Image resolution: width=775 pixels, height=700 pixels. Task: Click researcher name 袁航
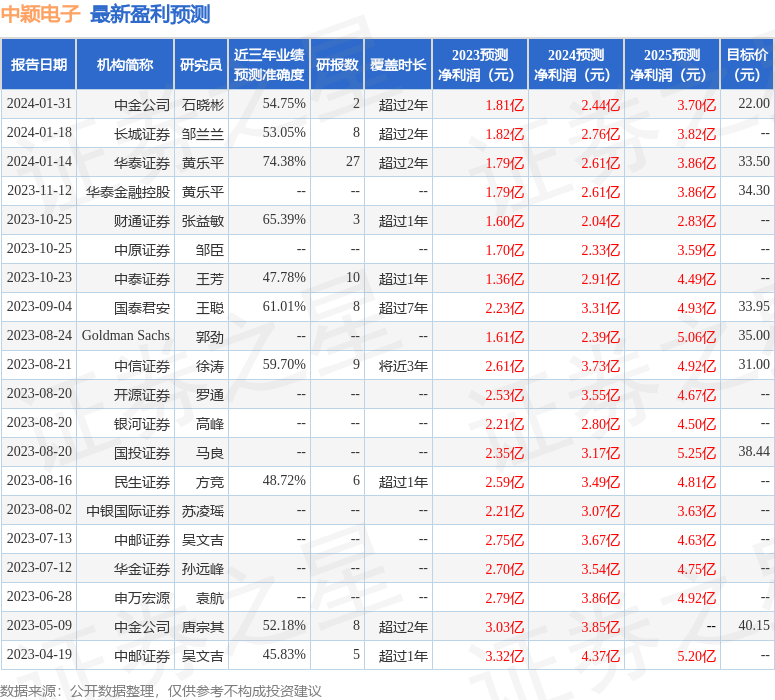210,598
